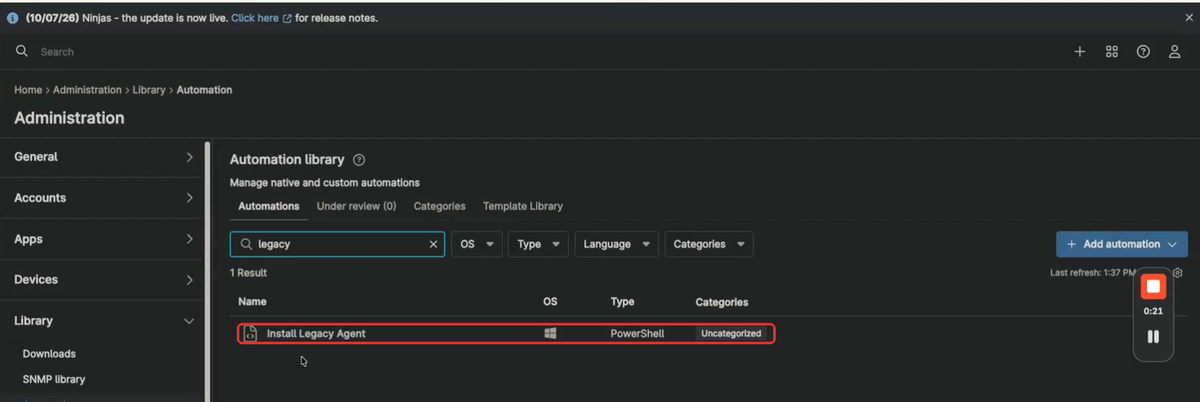Open table settings gear icon
The height and width of the screenshot is (402, 1200).
(x=1178, y=273)
